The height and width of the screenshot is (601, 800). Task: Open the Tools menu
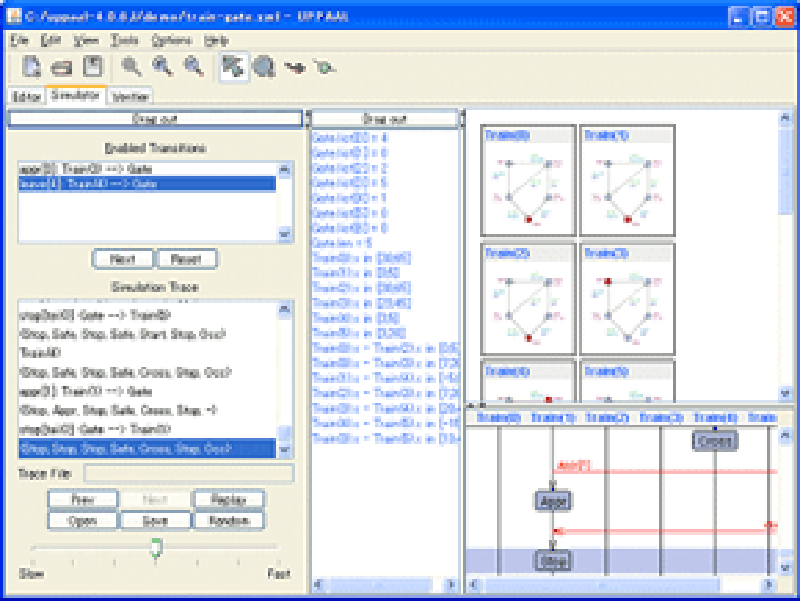coord(124,40)
